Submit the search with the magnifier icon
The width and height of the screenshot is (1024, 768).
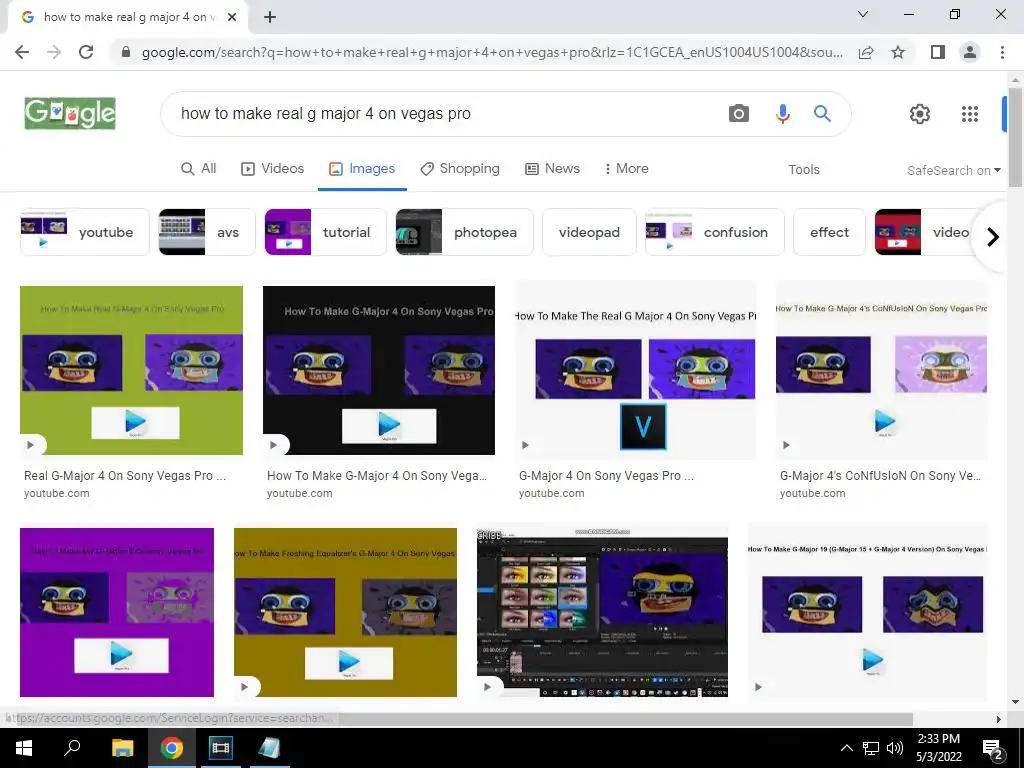(x=822, y=114)
